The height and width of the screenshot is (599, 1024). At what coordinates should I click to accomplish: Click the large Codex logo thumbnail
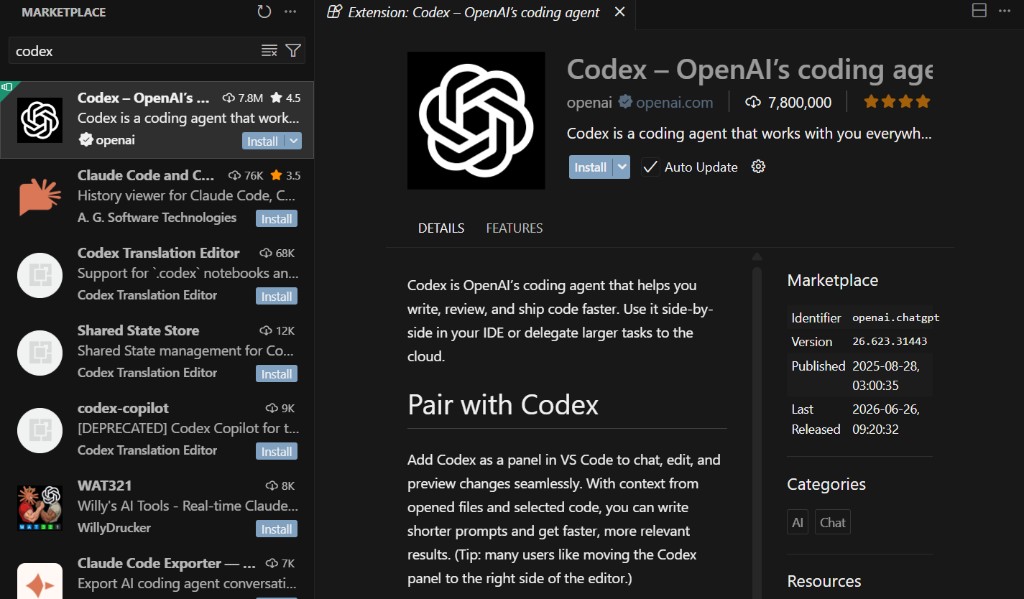pyautogui.click(x=476, y=121)
